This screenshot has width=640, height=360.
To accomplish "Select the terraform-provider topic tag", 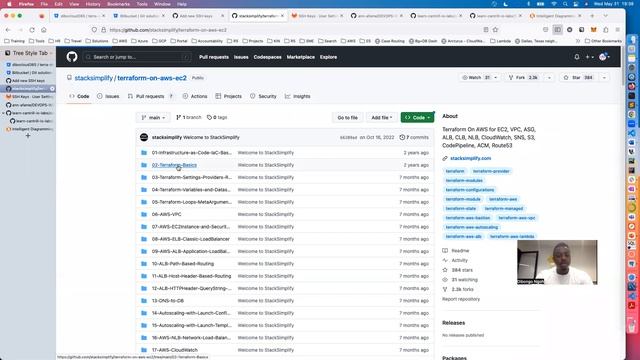I will pos(491,171).
